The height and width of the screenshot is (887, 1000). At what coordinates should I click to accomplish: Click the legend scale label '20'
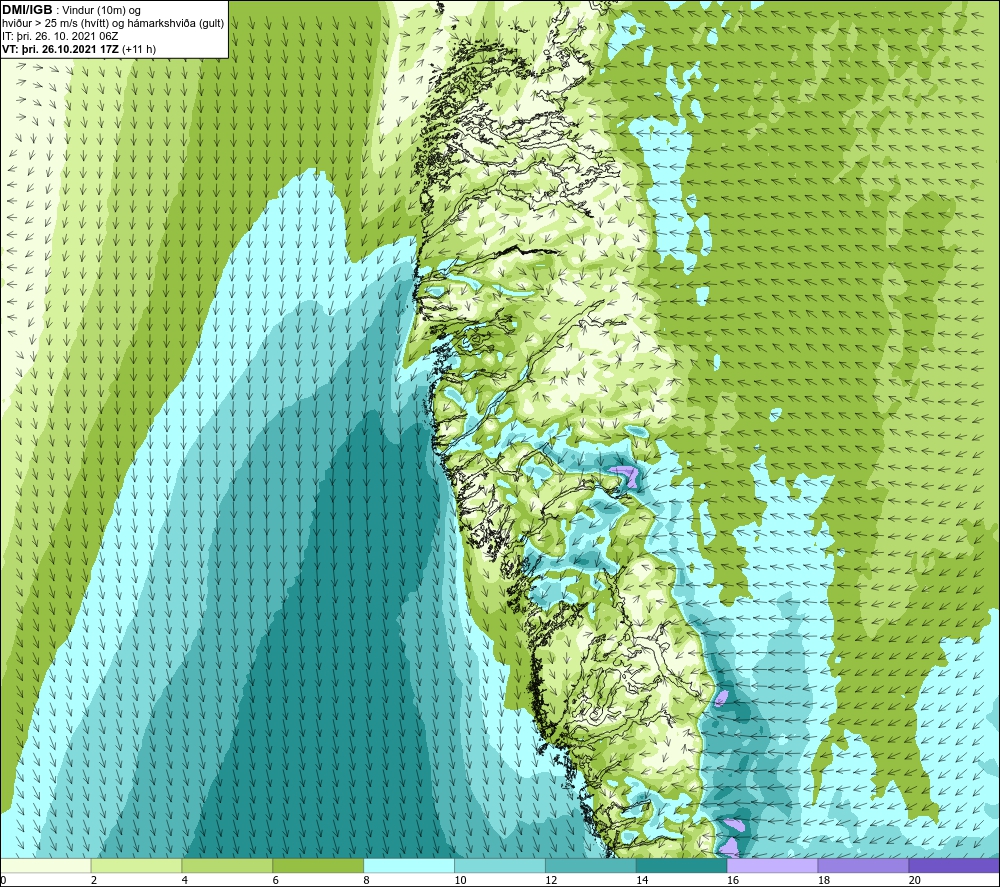point(914,880)
